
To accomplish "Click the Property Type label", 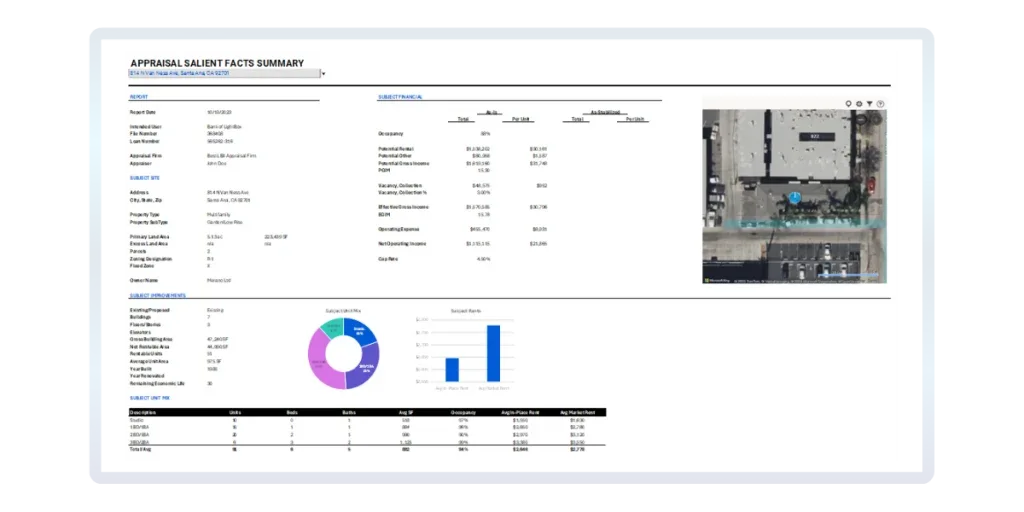I will point(146,215).
